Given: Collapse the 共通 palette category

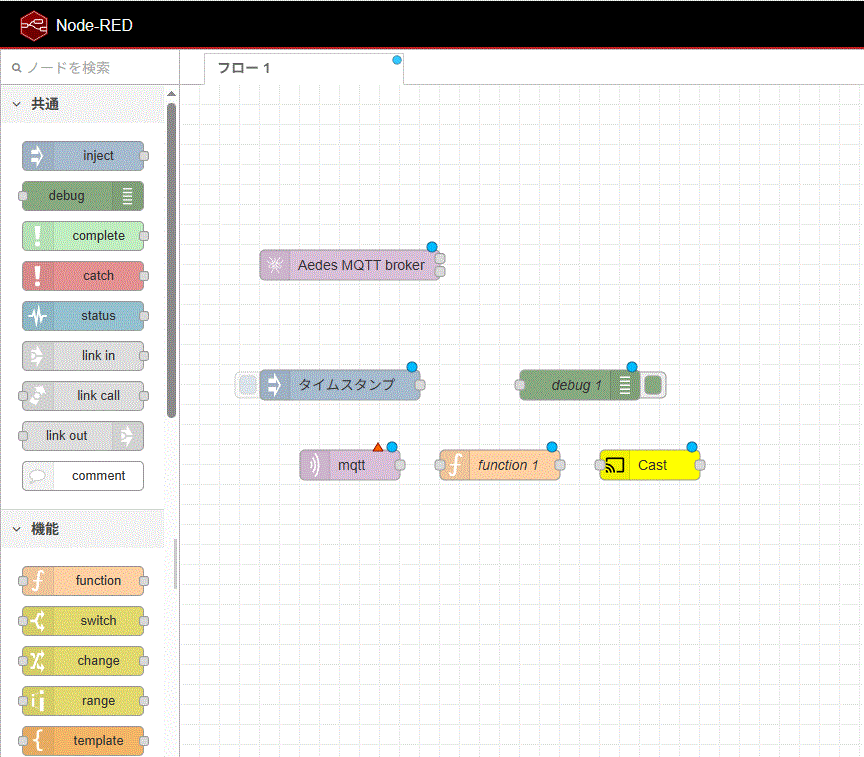Looking at the screenshot, I should [17, 104].
